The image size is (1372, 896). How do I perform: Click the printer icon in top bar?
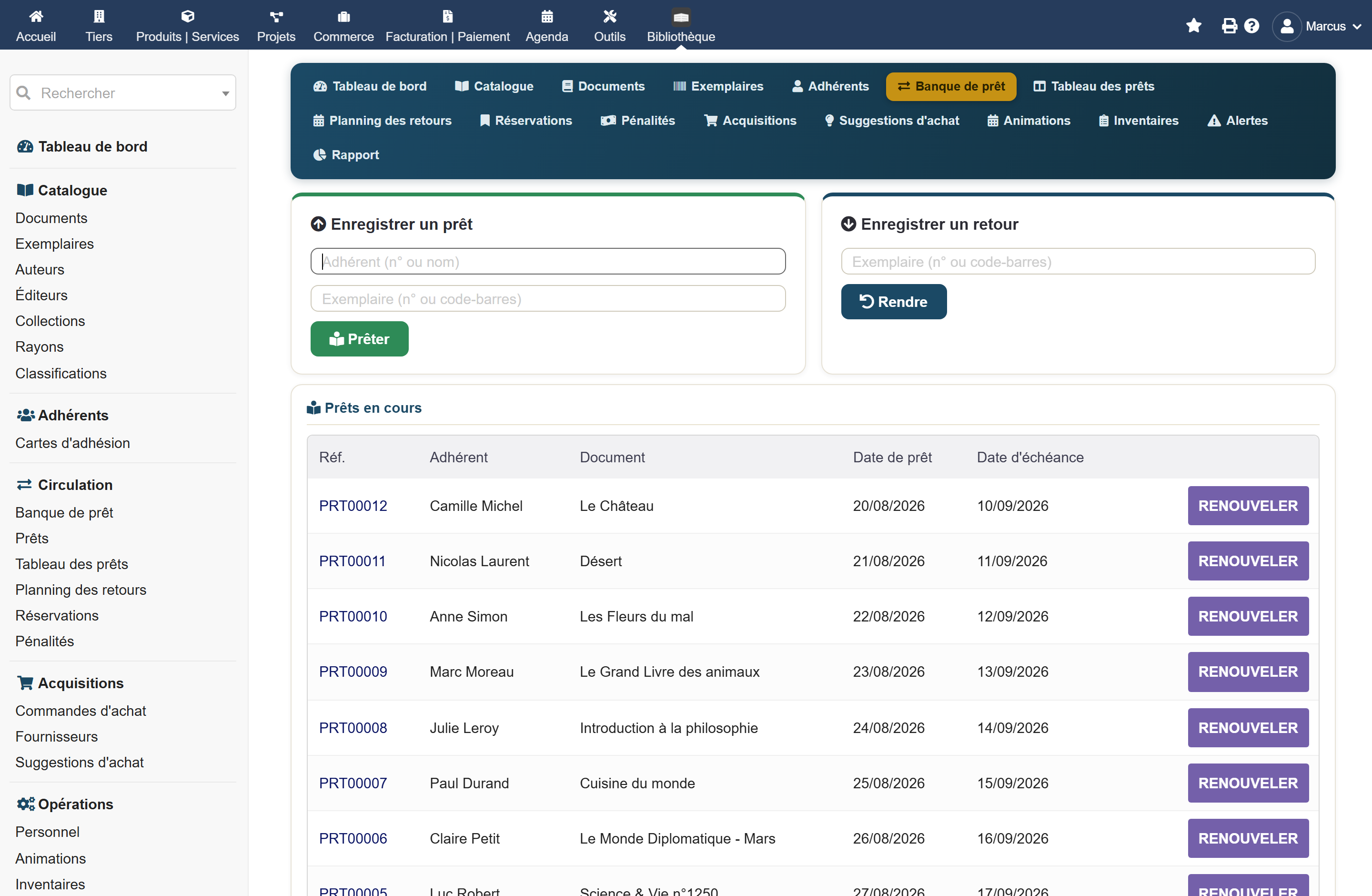[x=1229, y=26]
